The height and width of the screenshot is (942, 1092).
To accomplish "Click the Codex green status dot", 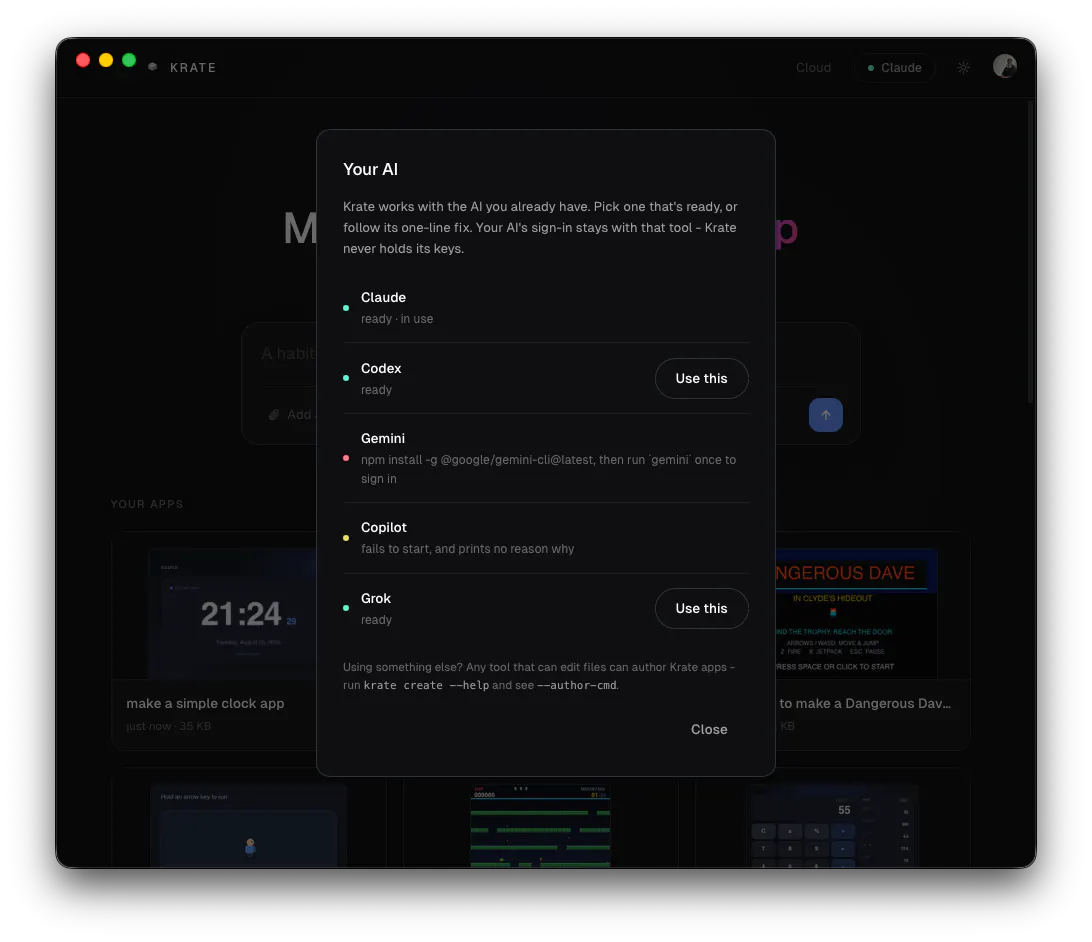I will coord(346,378).
